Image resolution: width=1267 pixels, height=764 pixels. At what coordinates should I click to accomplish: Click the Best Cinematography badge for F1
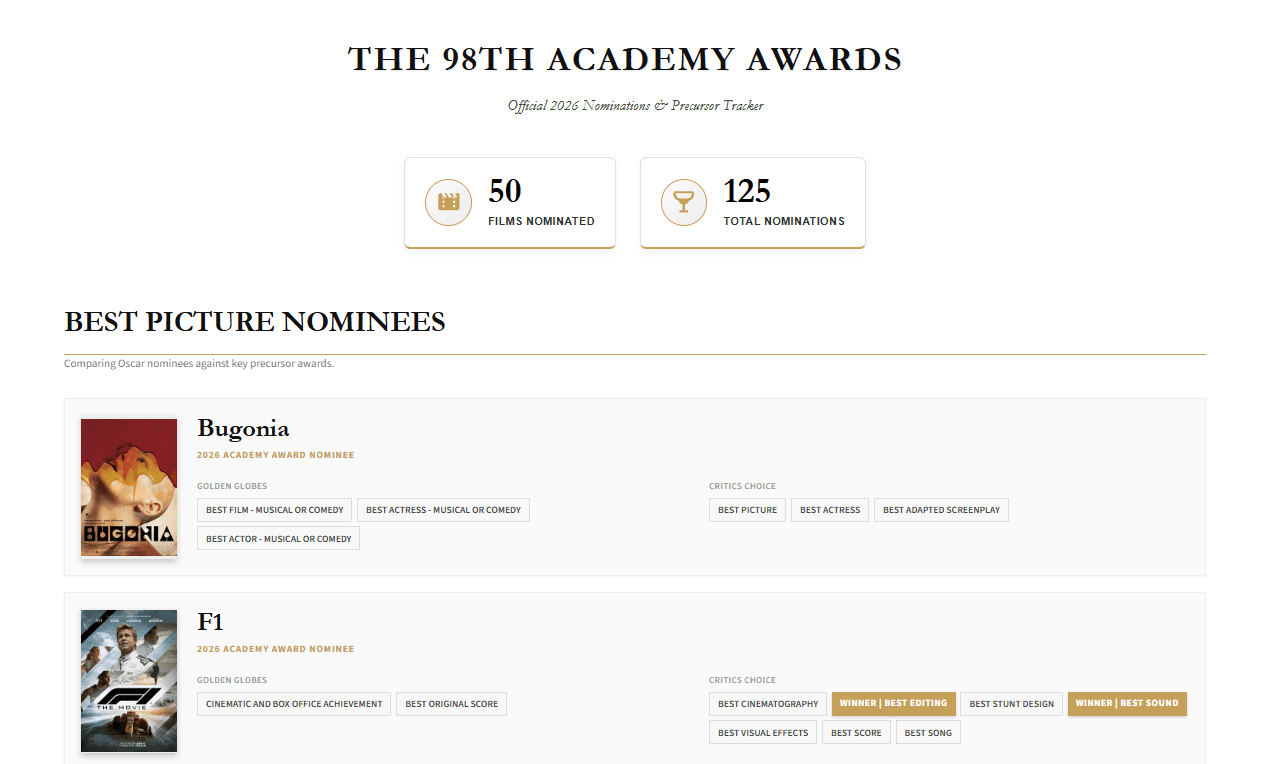[767, 703]
